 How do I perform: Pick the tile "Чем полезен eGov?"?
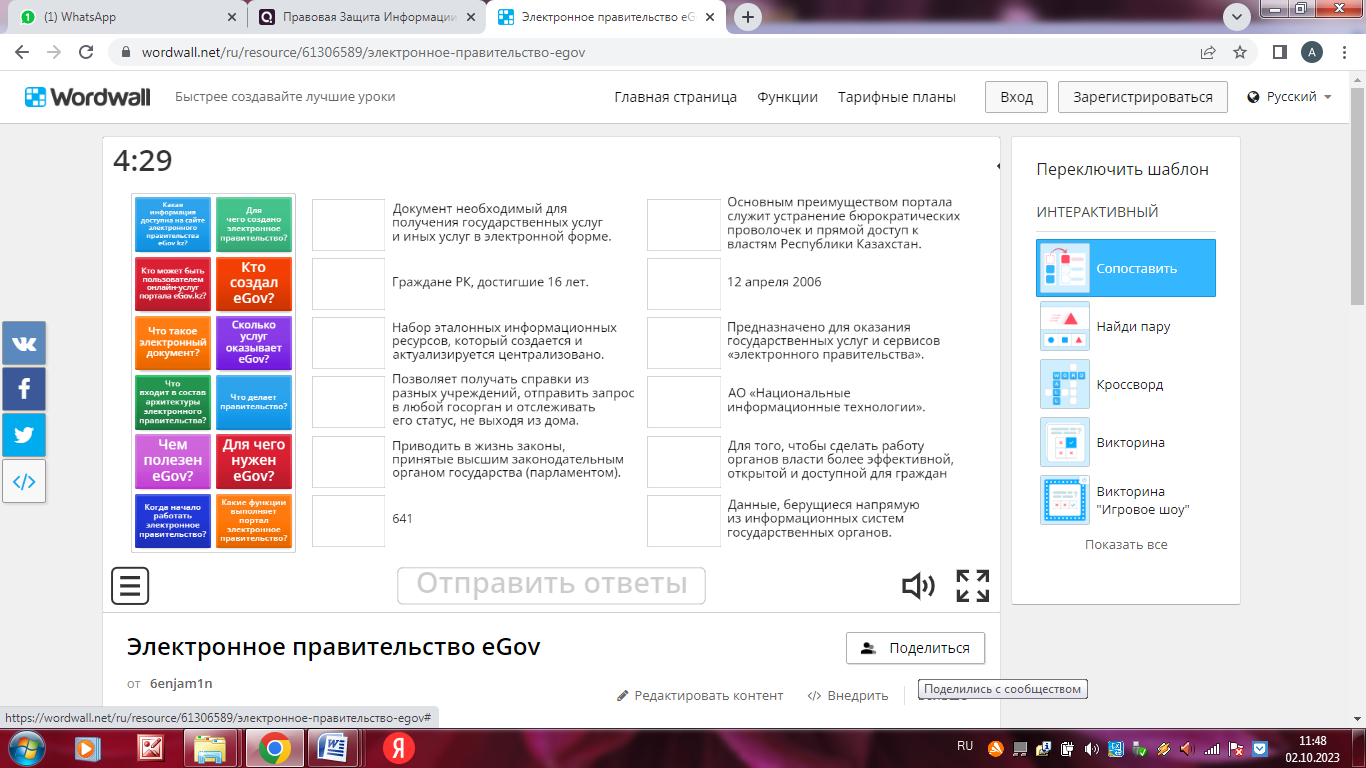[x=173, y=461]
